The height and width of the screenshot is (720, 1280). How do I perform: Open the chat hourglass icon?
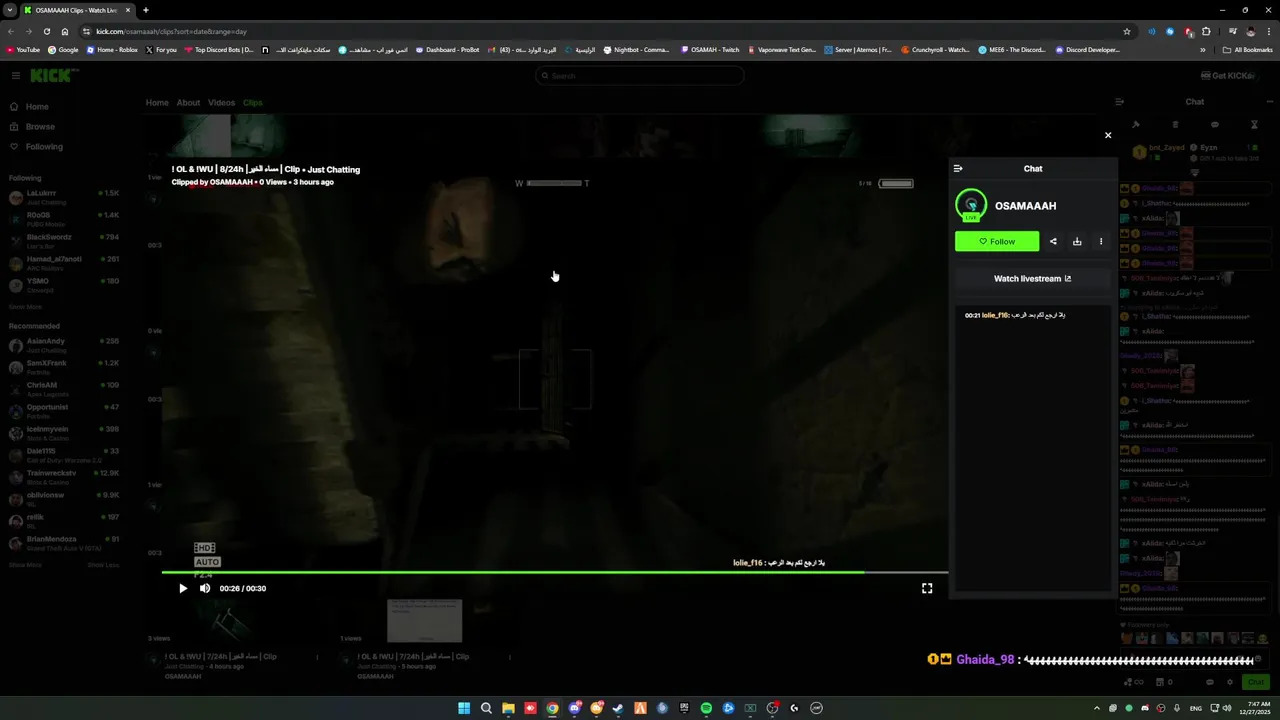(1254, 125)
